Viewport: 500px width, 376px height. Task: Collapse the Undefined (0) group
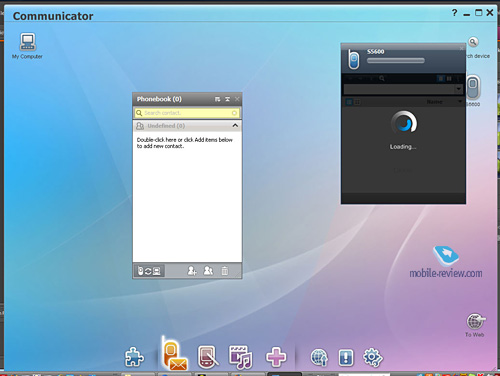click(235, 126)
